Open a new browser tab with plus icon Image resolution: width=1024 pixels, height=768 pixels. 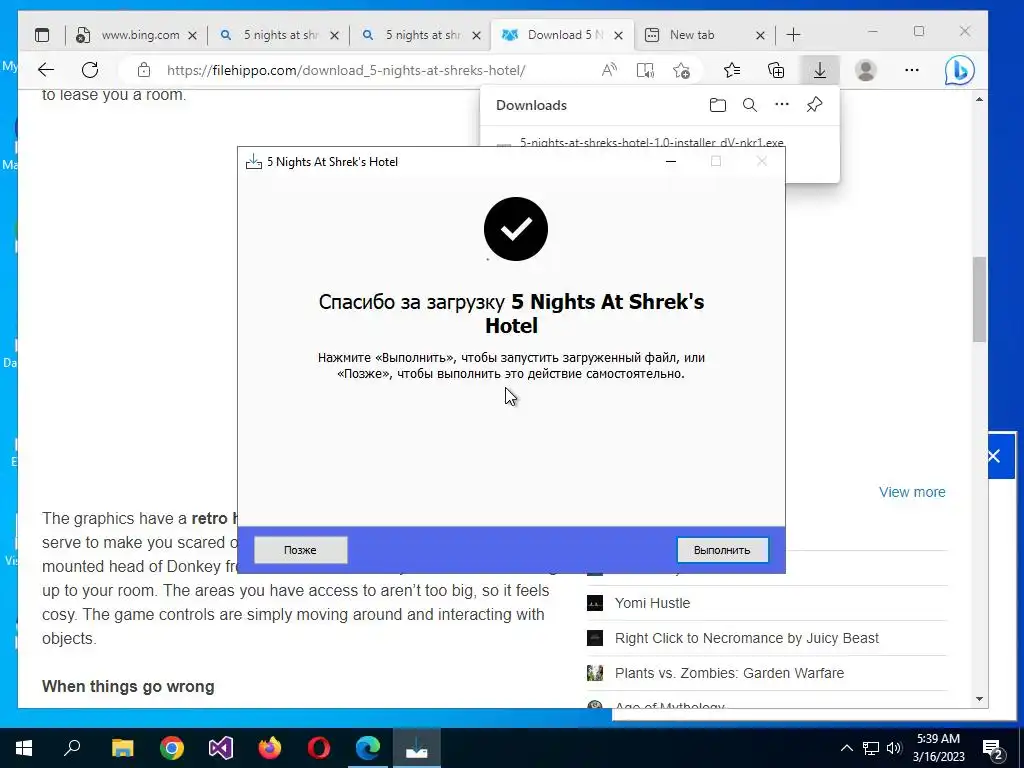tap(793, 35)
